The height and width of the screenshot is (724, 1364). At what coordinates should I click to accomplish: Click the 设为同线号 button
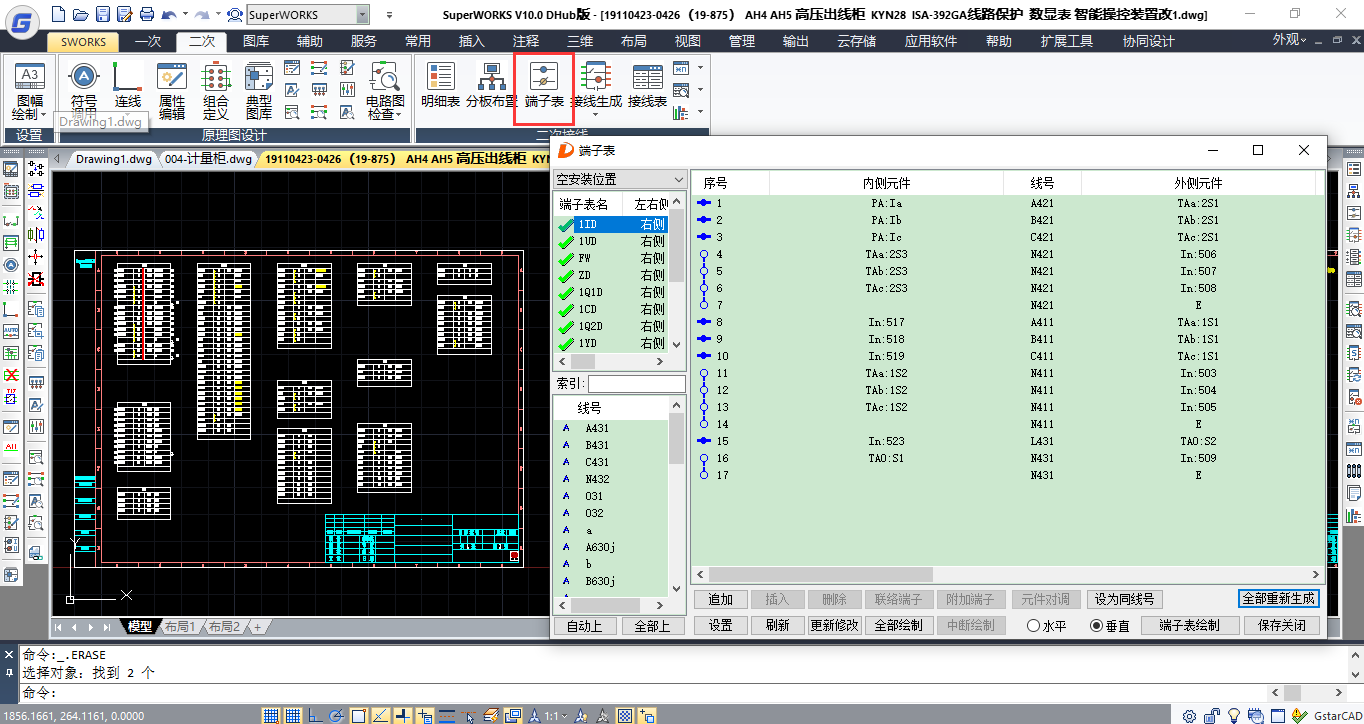[x=1124, y=599]
